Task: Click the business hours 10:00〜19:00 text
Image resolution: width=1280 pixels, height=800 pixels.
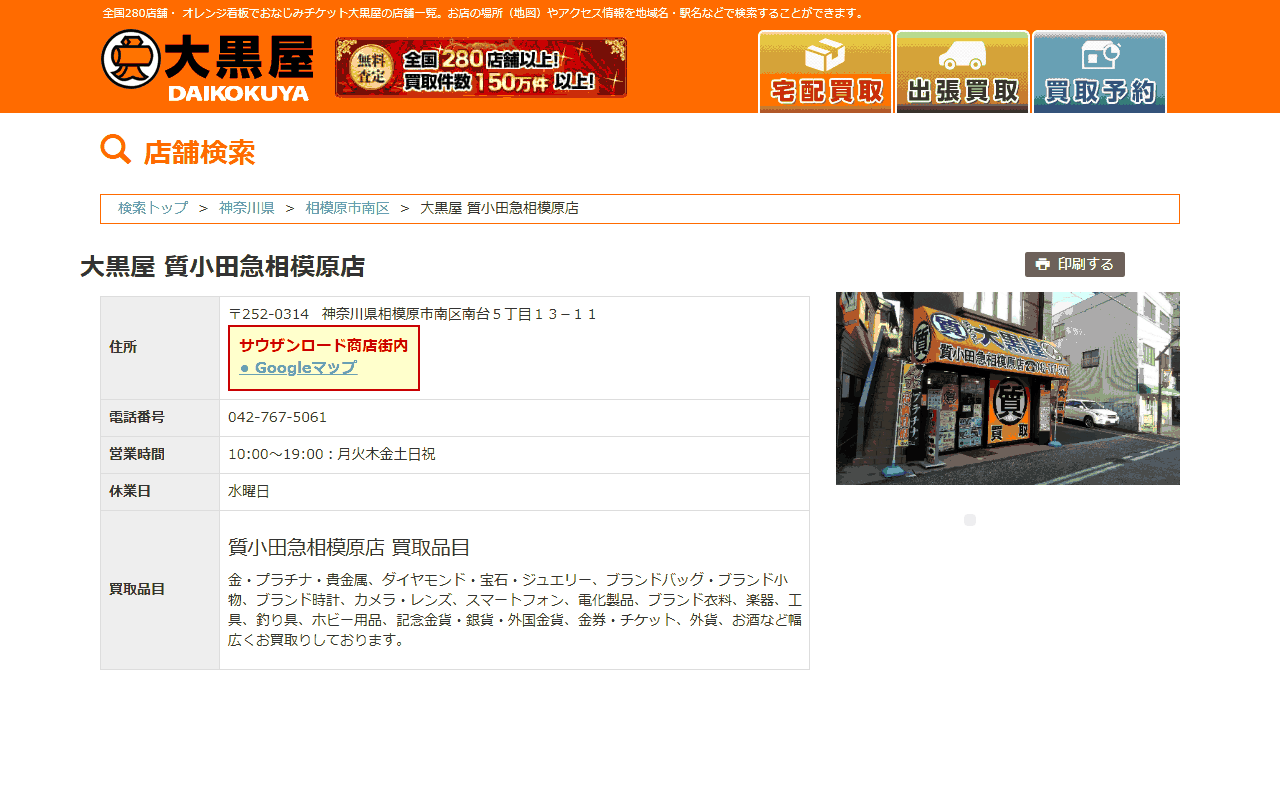Action: (x=331, y=454)
